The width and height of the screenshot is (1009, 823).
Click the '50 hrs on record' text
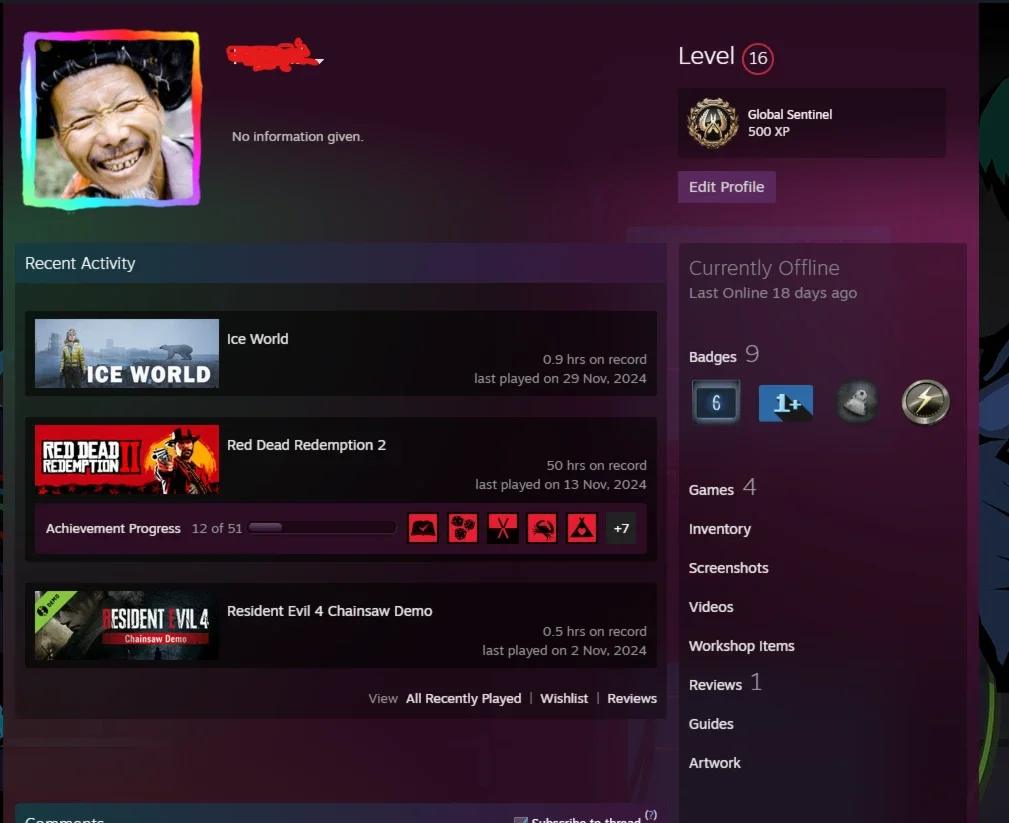(597, 465)
